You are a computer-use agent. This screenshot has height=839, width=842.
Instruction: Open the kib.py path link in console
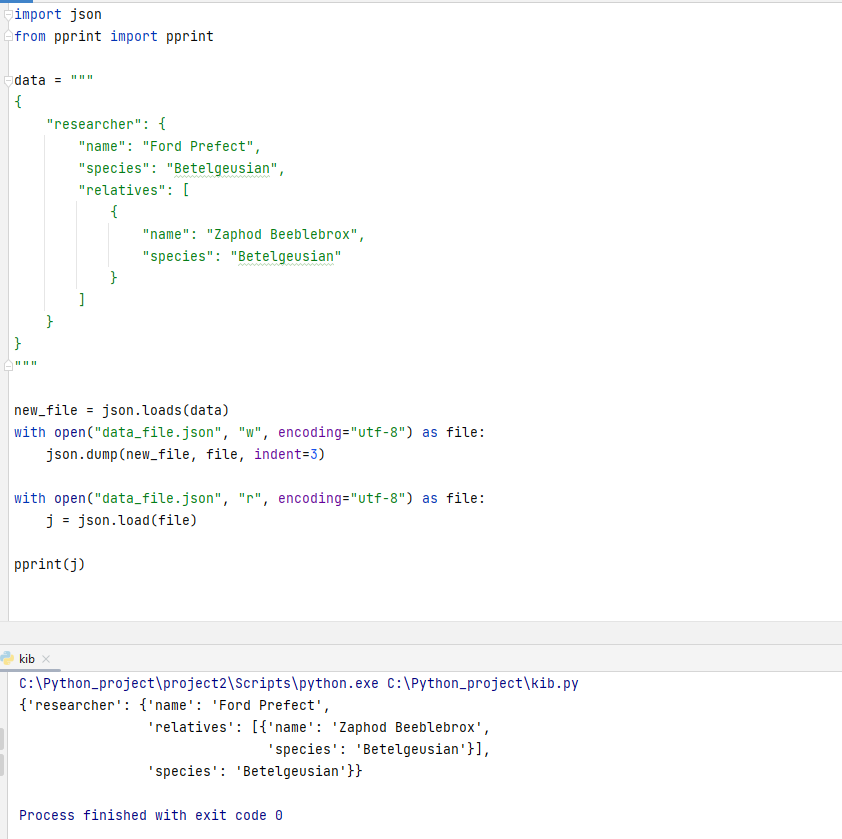tap(483, 683)
